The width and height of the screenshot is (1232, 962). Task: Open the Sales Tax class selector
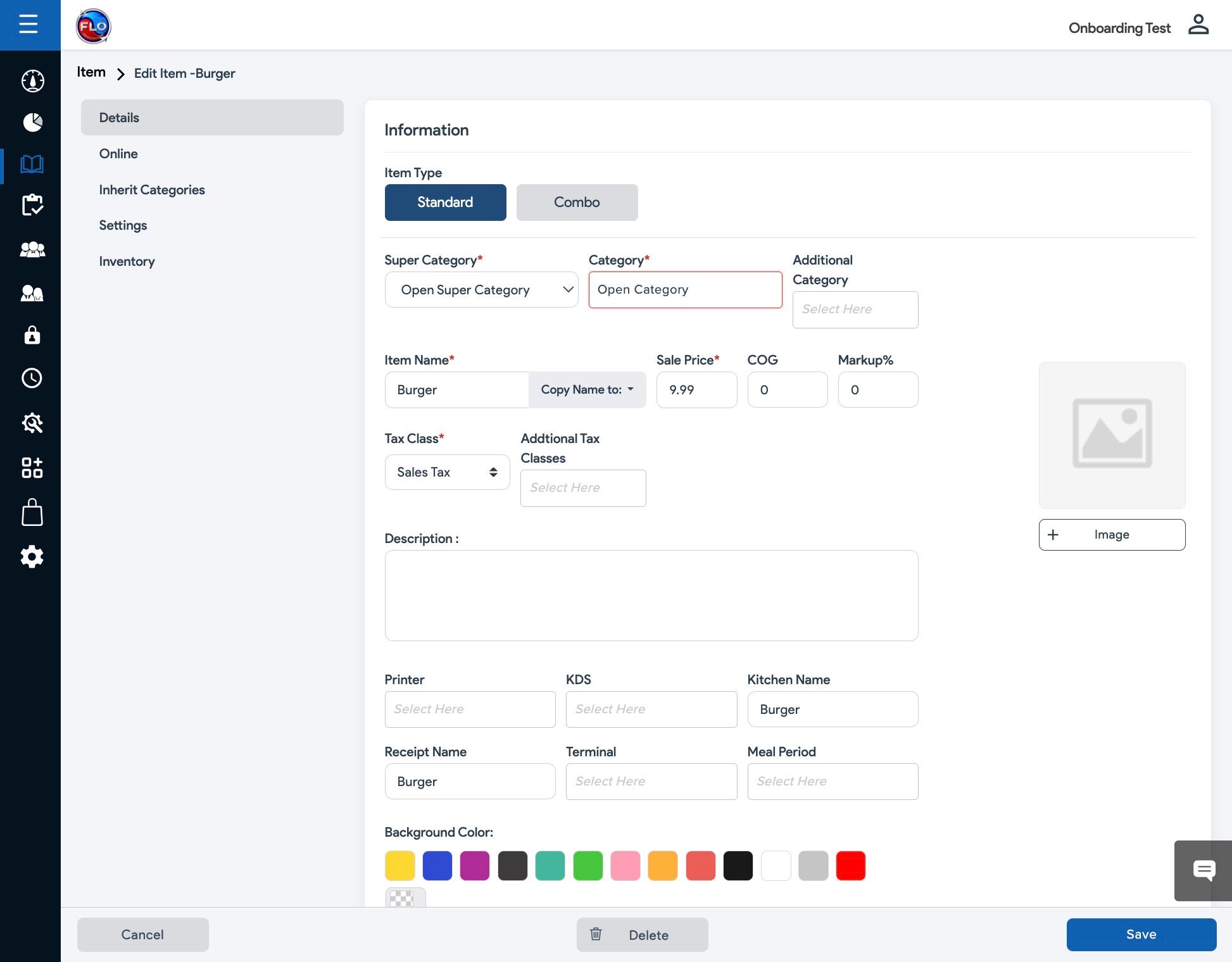click(447, 472)
